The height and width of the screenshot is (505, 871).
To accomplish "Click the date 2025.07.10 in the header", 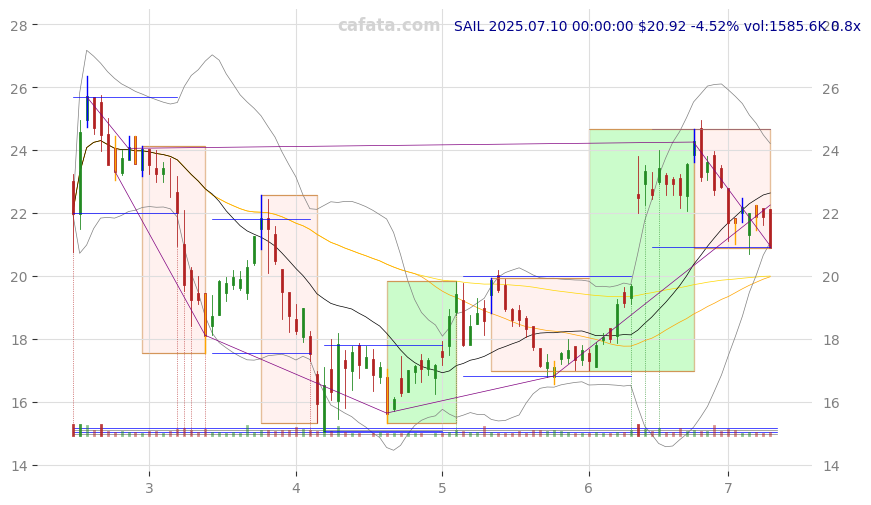I will click(x=528, y=26).
